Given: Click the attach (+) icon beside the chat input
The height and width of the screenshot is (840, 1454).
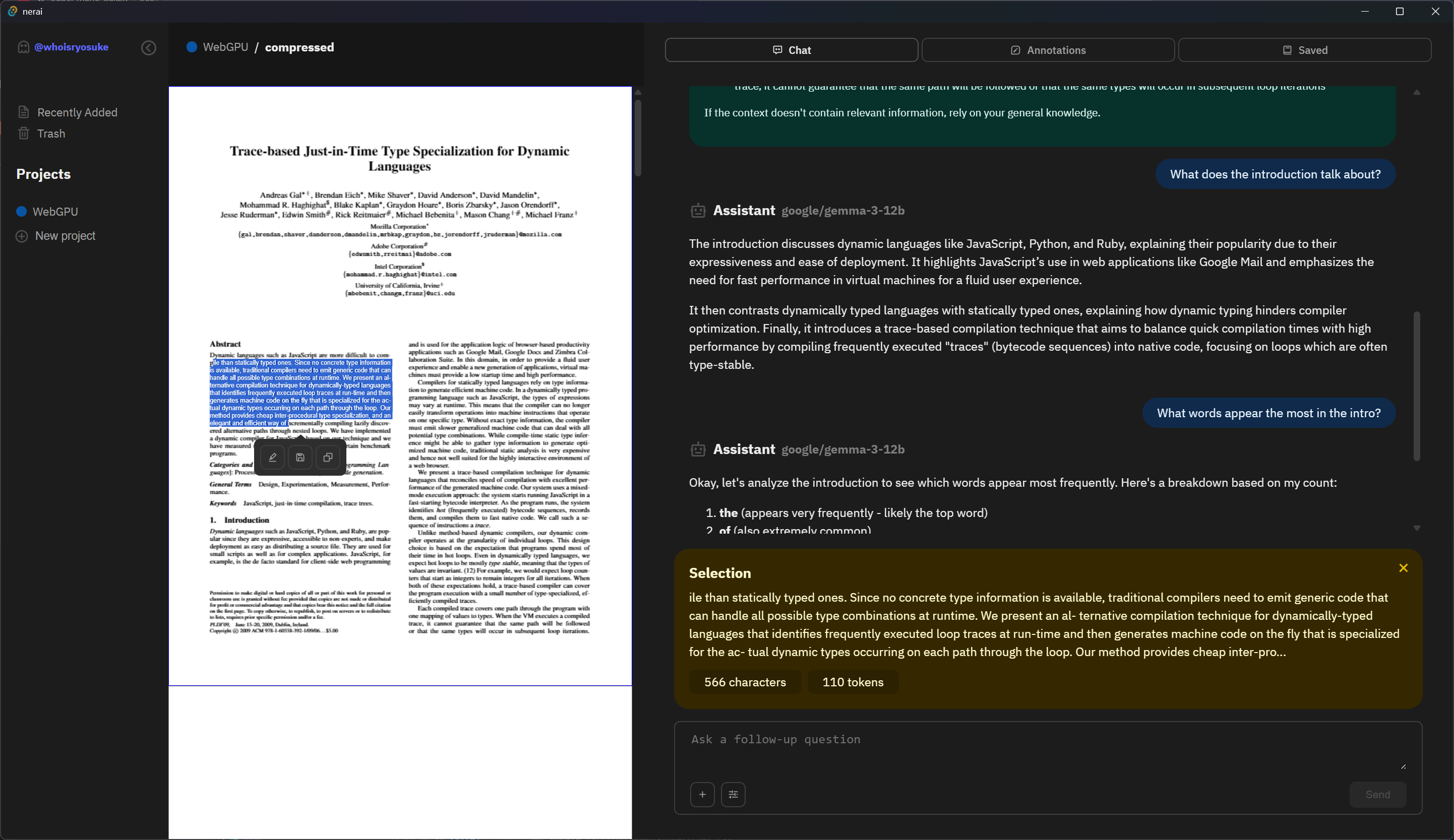Looking at the screenshot, I should coord(702,794).
